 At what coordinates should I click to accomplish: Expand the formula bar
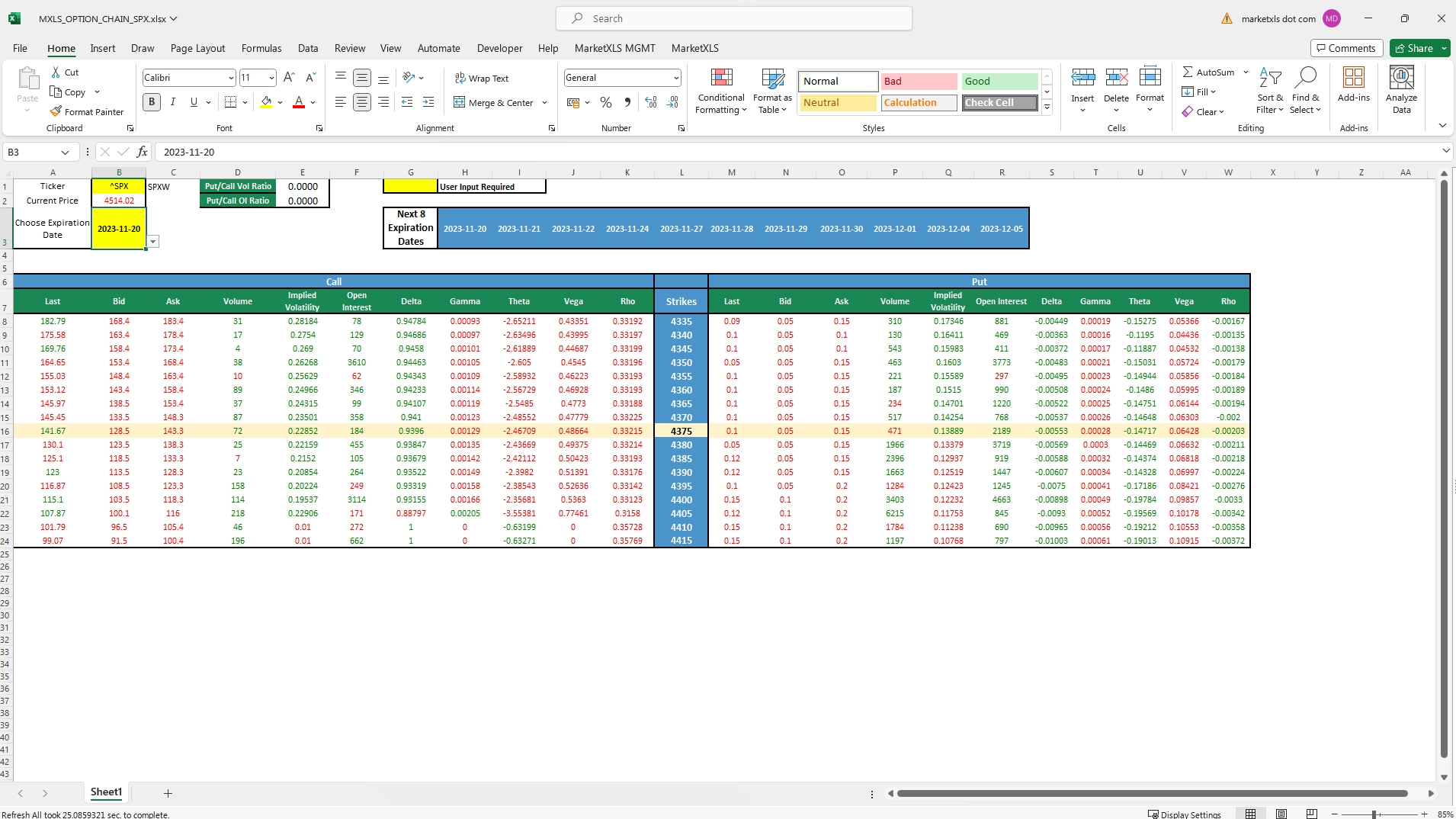1446,152
